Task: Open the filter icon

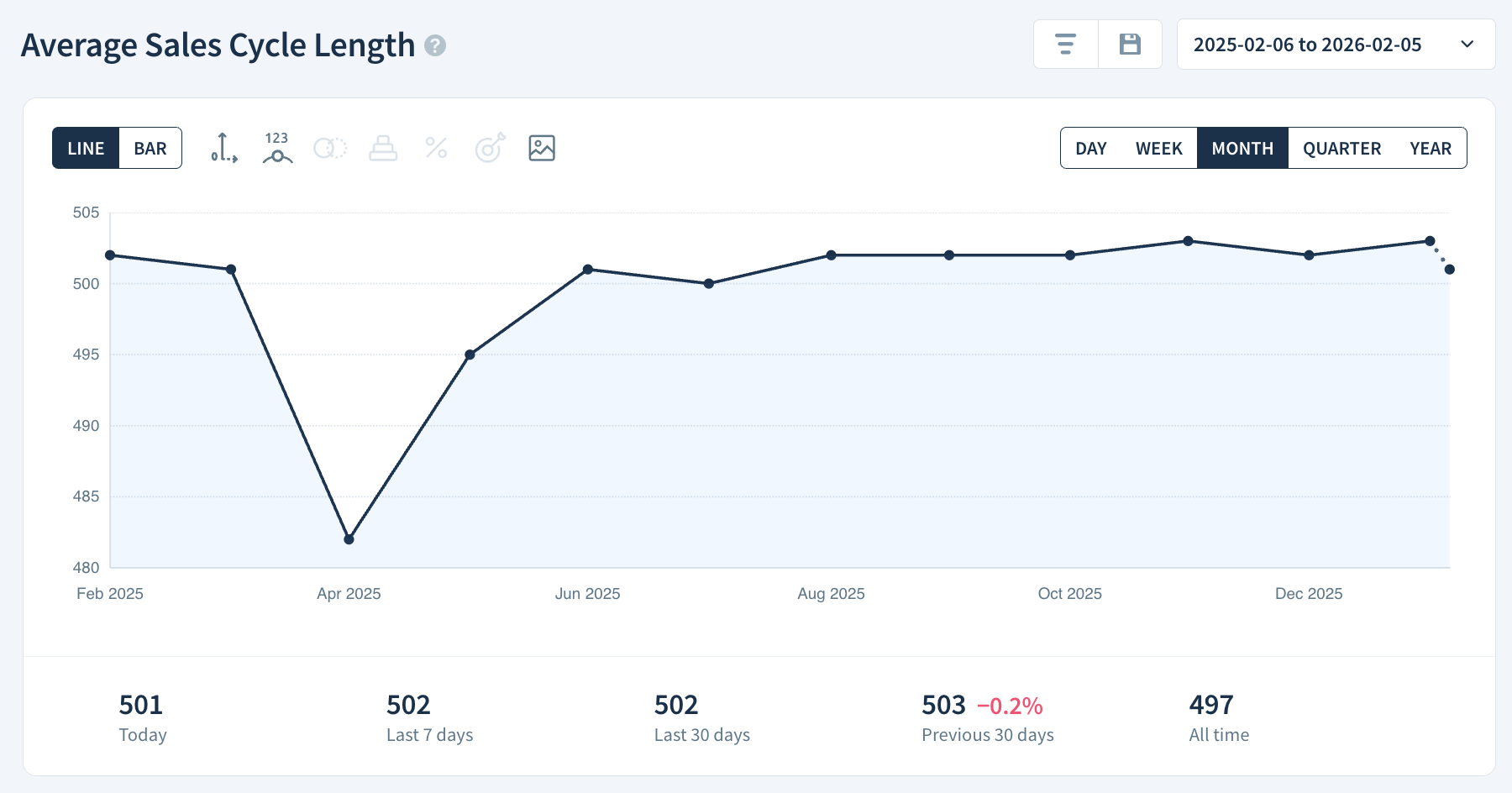Action: 1065,45
